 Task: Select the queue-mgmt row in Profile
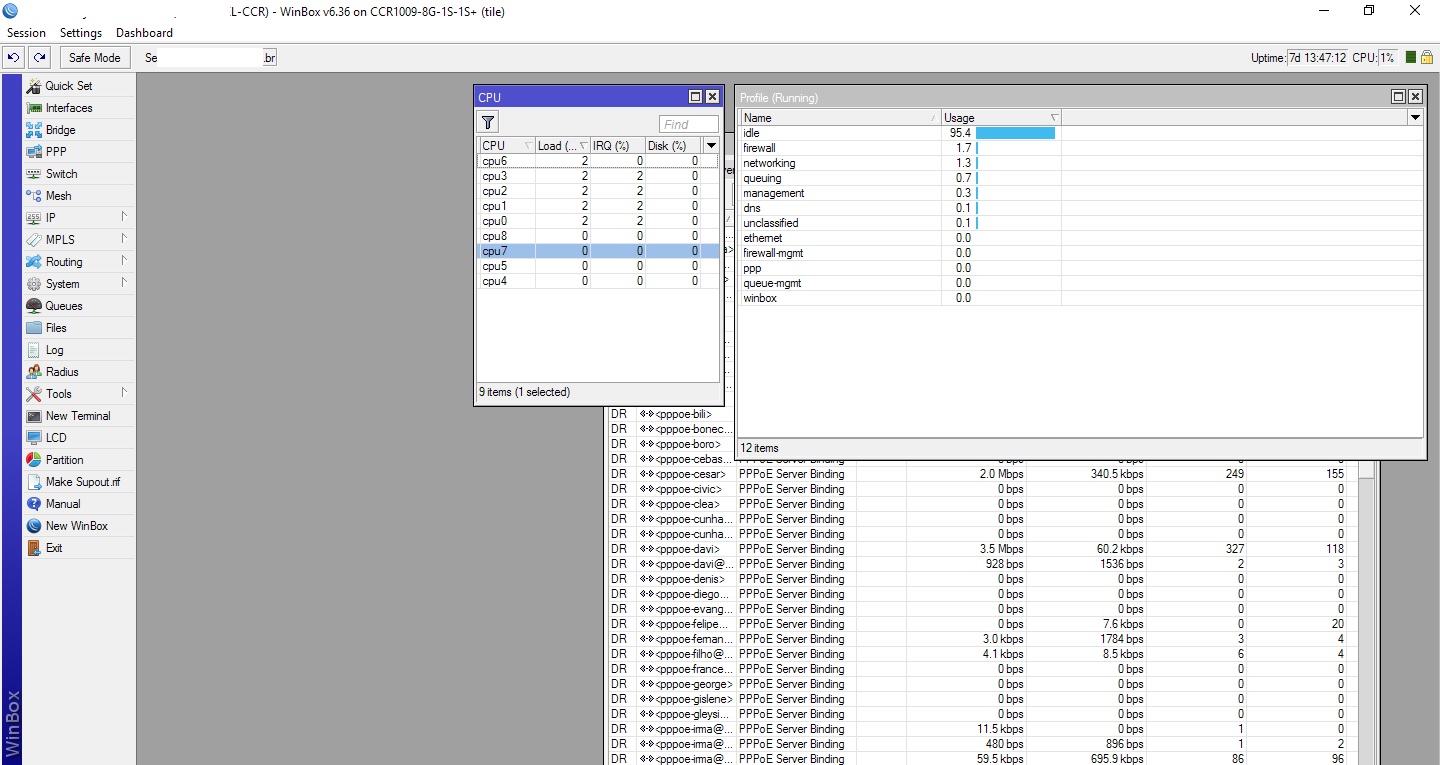pyautogui.click(x=1080, y=283)
